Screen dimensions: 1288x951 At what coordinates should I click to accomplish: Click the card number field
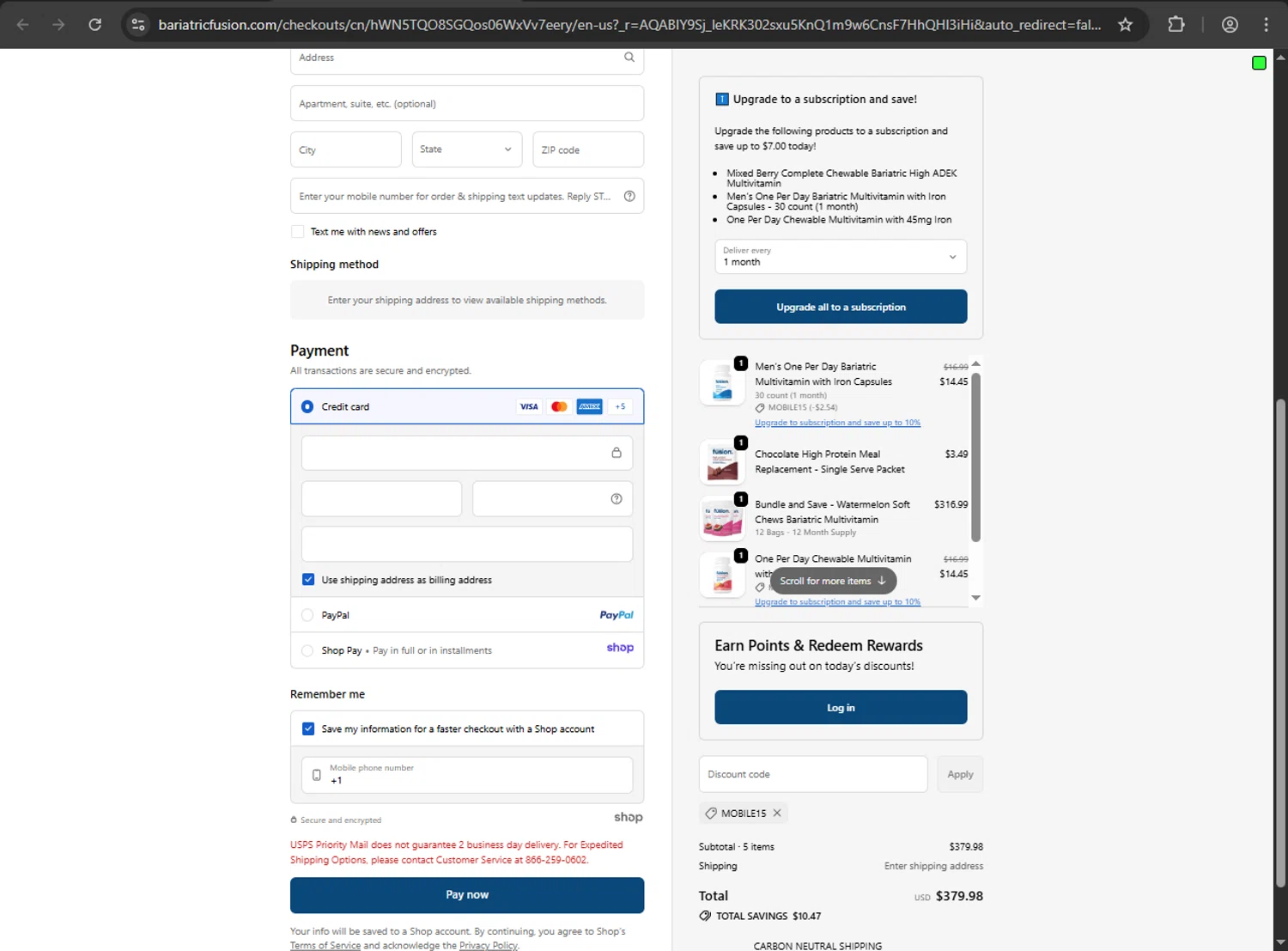[x=467, y=453]
